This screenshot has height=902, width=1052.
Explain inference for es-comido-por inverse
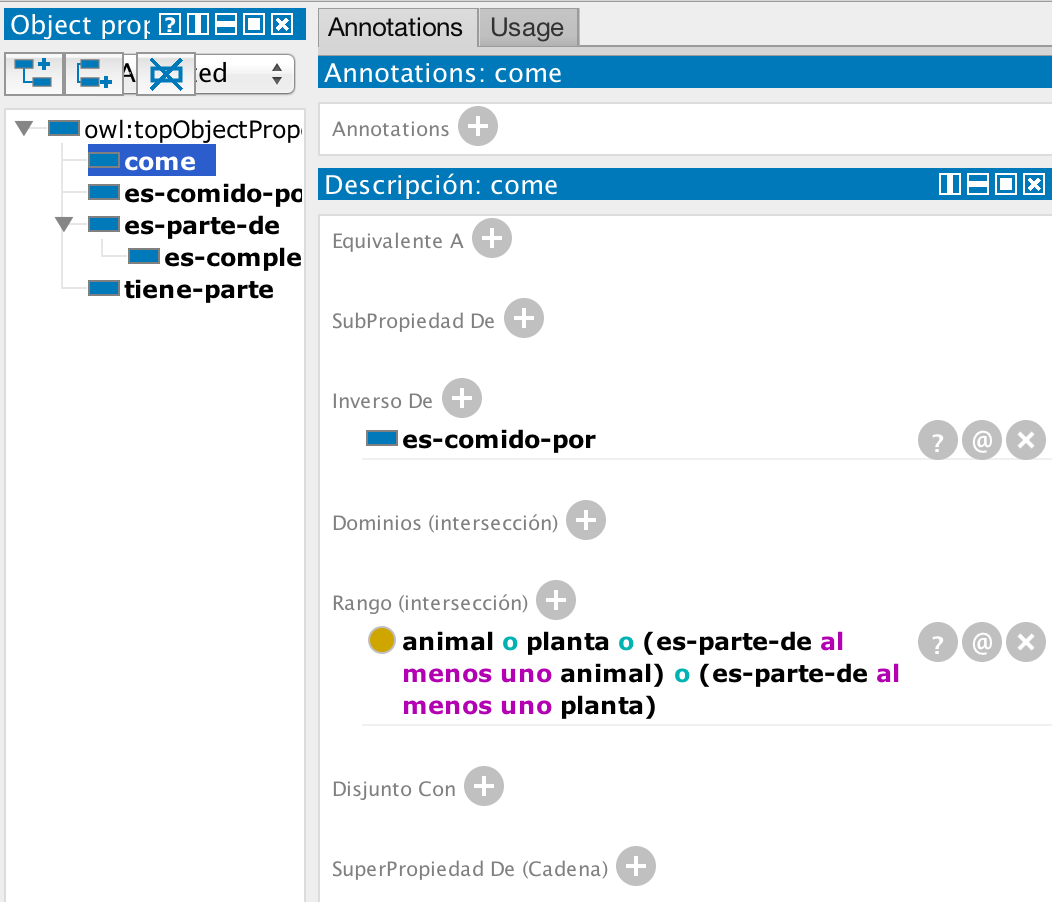pos(938,440)
